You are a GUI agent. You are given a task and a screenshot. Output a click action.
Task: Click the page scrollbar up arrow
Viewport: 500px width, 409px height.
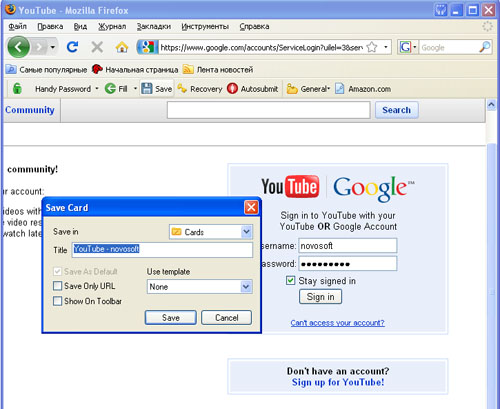pos(491,105)
